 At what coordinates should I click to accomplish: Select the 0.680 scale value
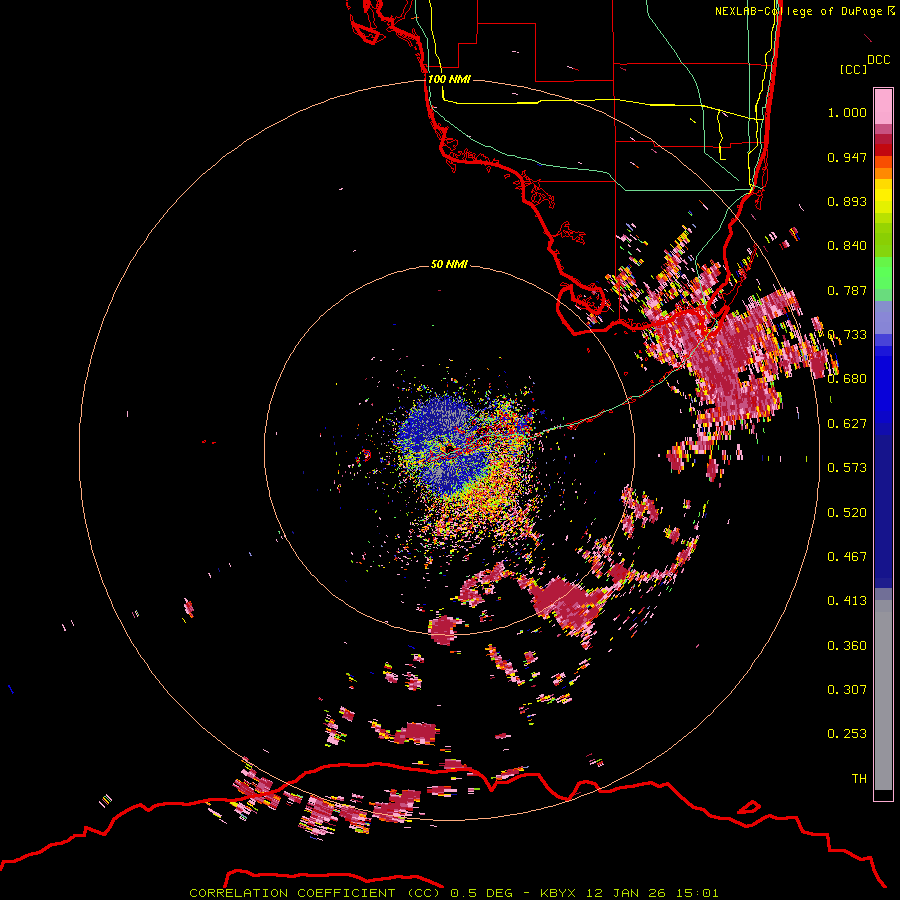(x=847, y=379)
